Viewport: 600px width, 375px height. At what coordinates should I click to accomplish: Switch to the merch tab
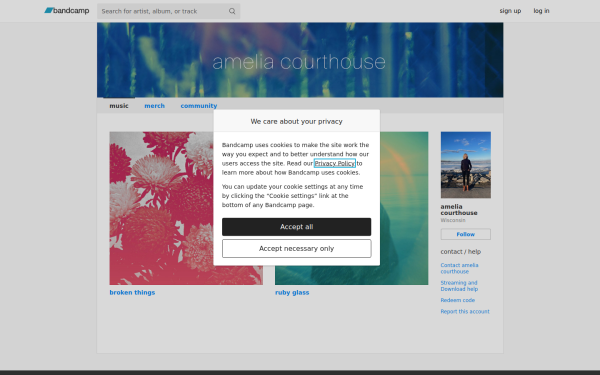(155, 106)
